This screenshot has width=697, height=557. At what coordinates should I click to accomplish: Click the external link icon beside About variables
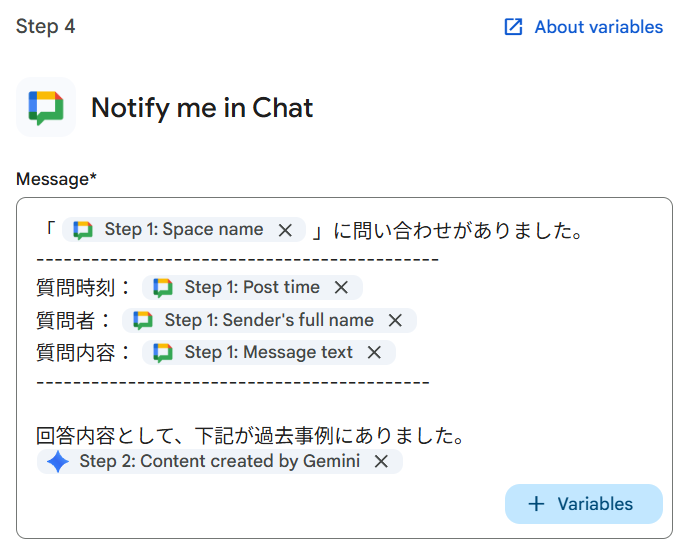(514, 27)
